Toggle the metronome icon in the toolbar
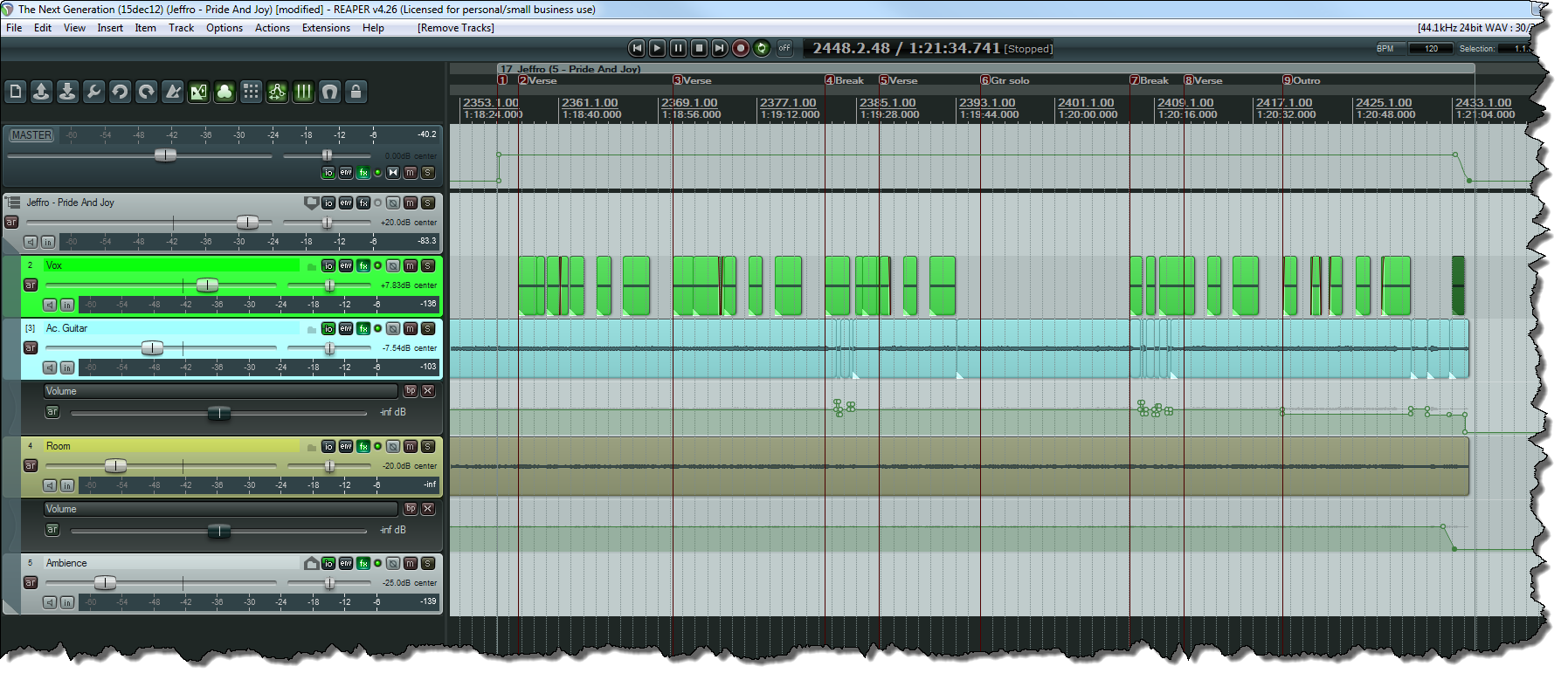1568x680 pixels. tap(173, 92)
